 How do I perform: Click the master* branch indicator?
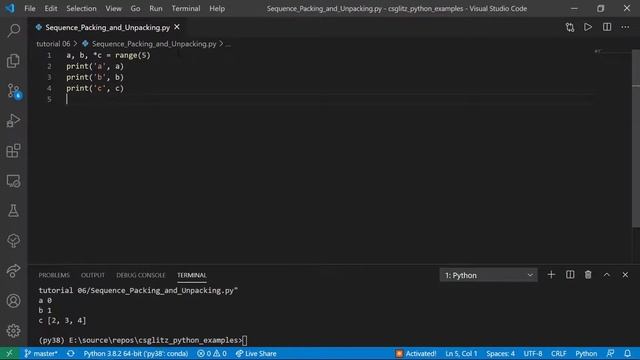click(x=41, y=353)
